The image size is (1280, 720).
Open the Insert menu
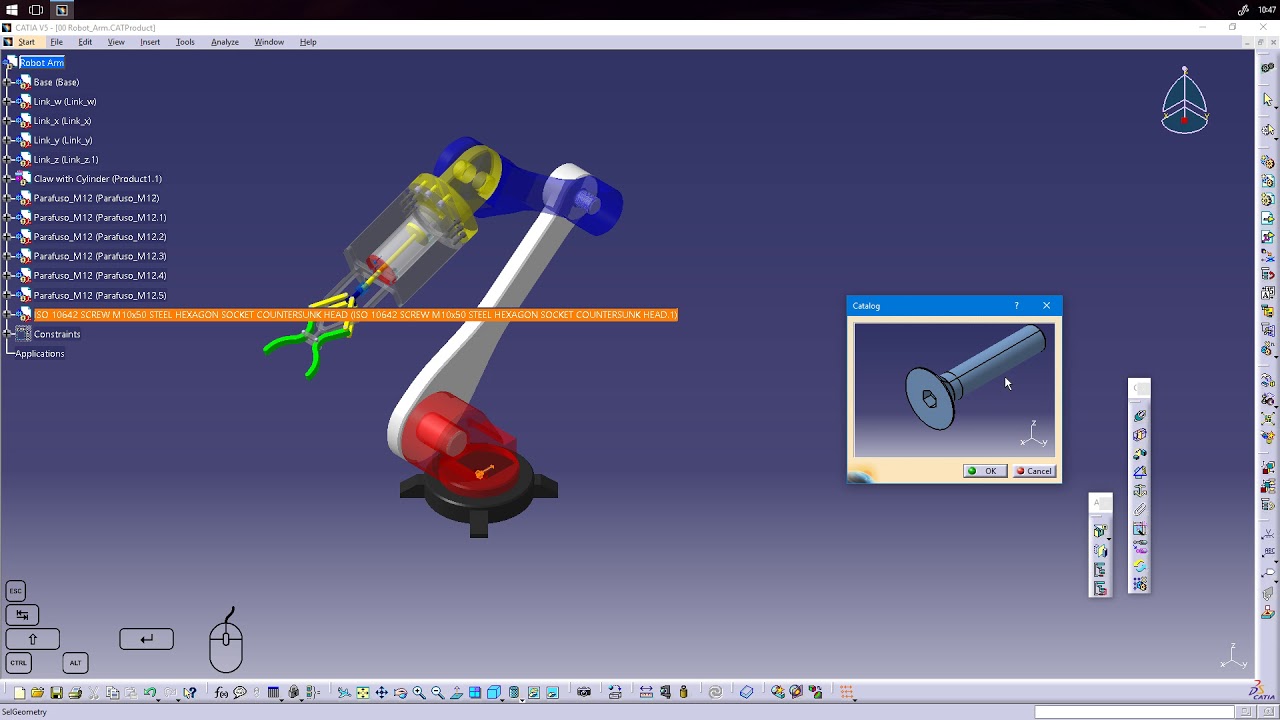(x=150, y=42)
